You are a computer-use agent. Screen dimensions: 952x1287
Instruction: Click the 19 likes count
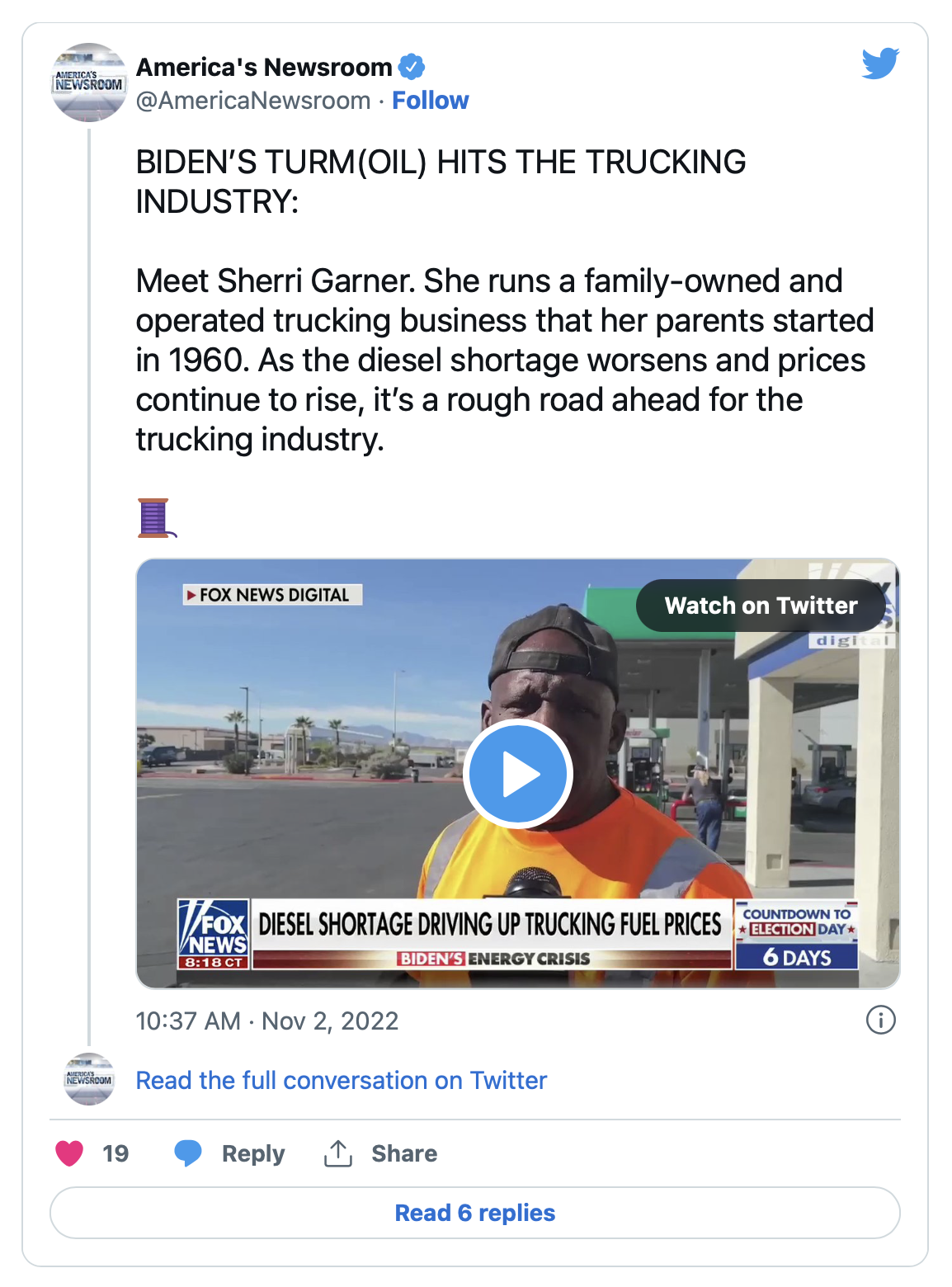115,1153
